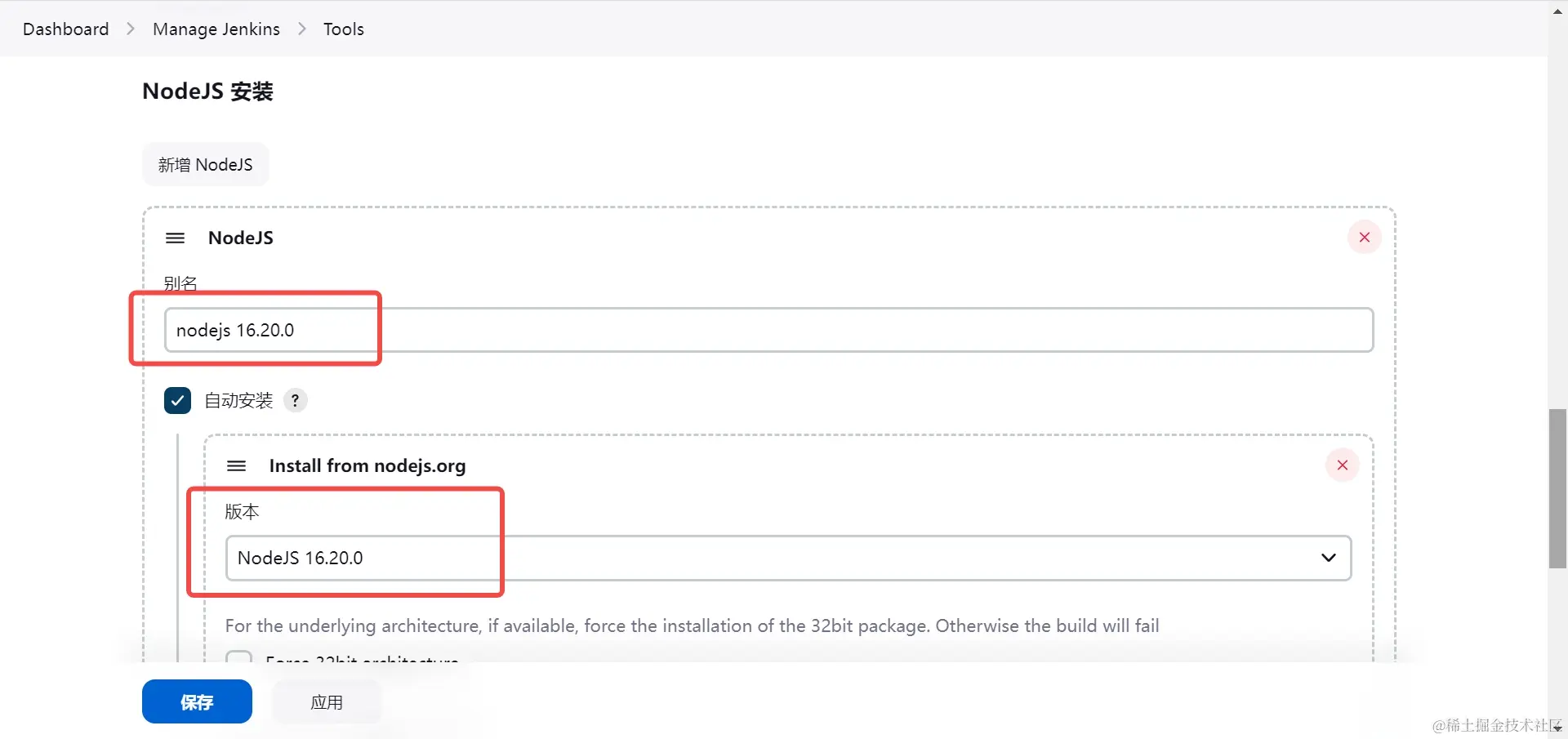Click the 保存 save button
The width and height of the screenshot is (1568, 739).
point(196,701)
